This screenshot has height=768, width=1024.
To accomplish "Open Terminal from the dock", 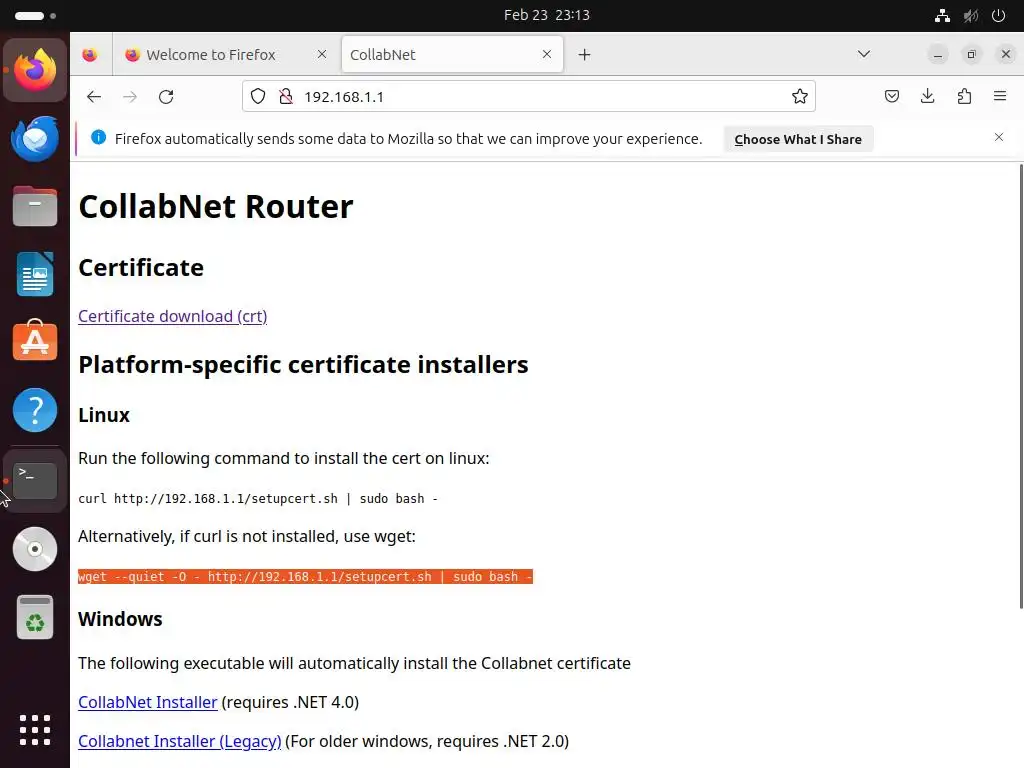I will click(35, 481).
